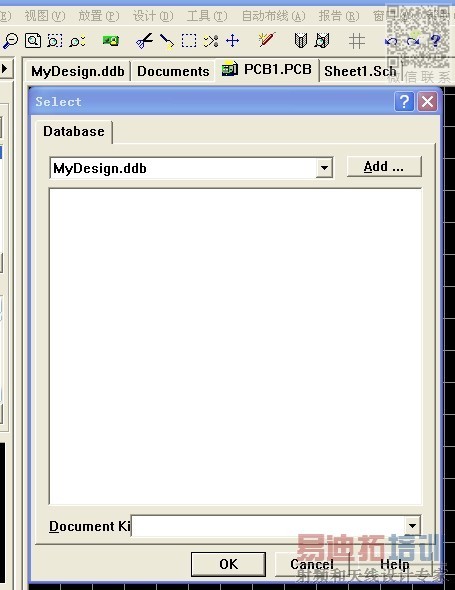Select the Documents tab
455x590 pixels.
[x=173, y=71]
